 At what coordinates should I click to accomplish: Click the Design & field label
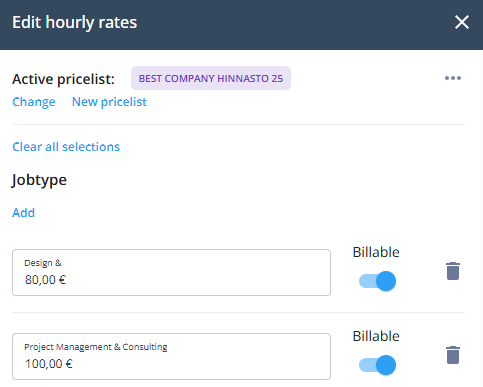pyautogui.click(x=43, y=263)
